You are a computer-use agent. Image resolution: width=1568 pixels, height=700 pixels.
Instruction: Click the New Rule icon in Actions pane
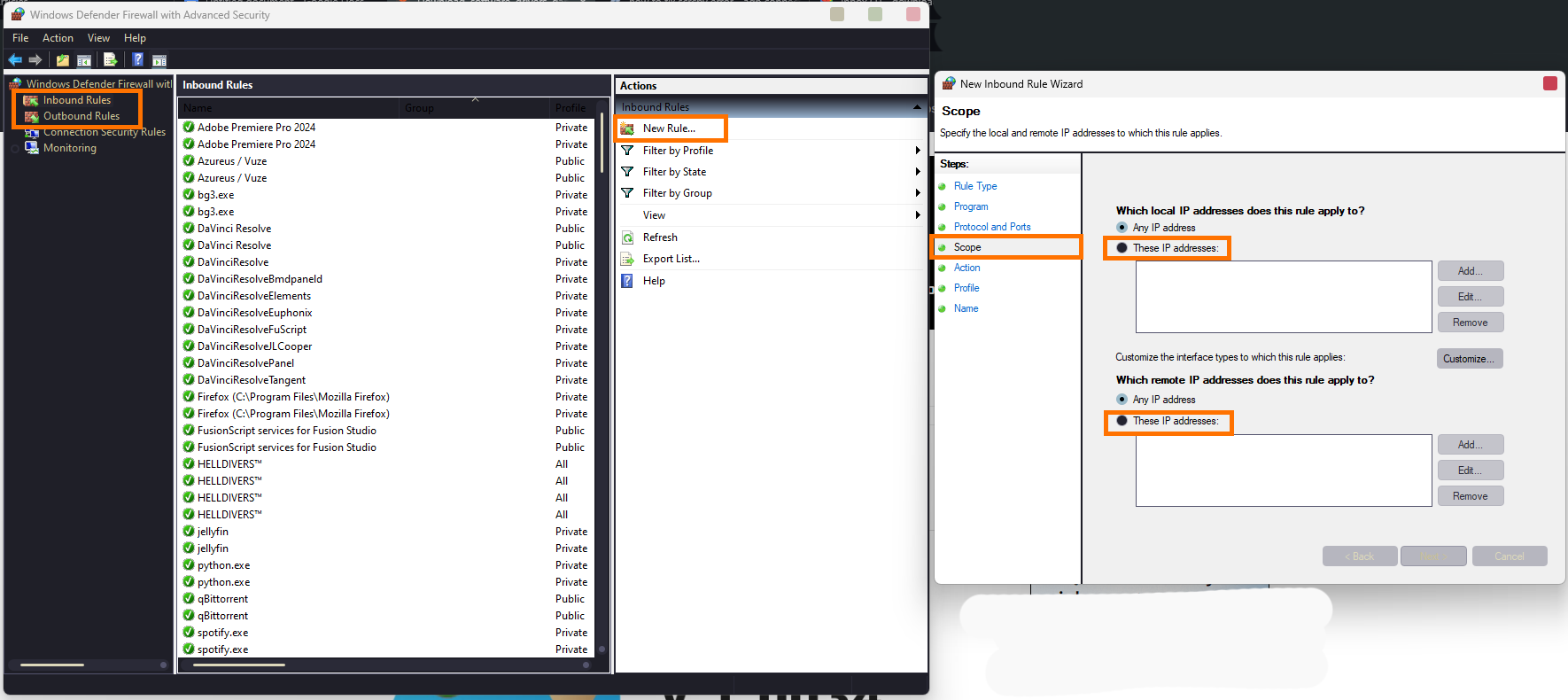[x=627, y=128]
